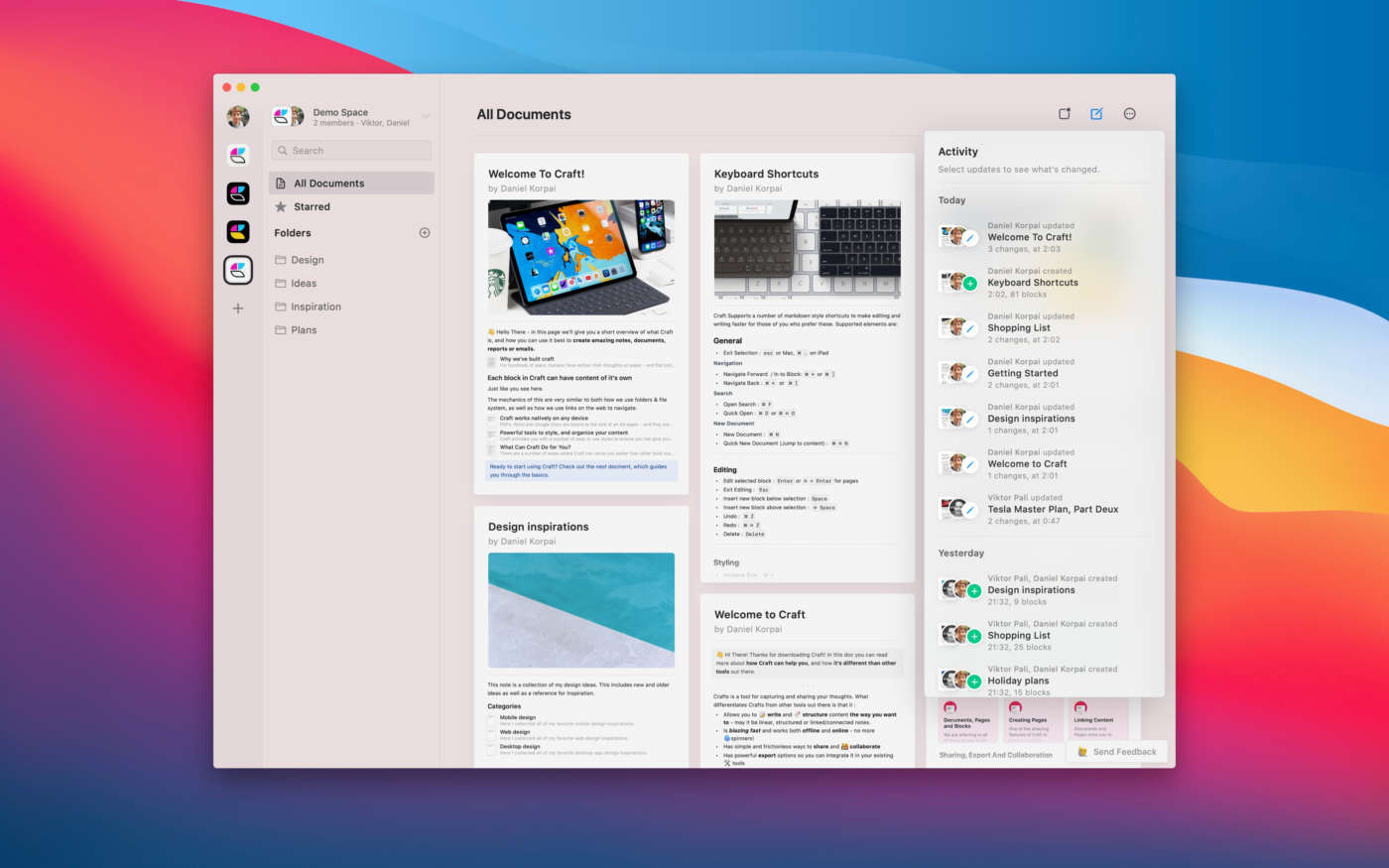Switch to the light space icon without outline
1389x868 pixels.
(x=238, y=155)
